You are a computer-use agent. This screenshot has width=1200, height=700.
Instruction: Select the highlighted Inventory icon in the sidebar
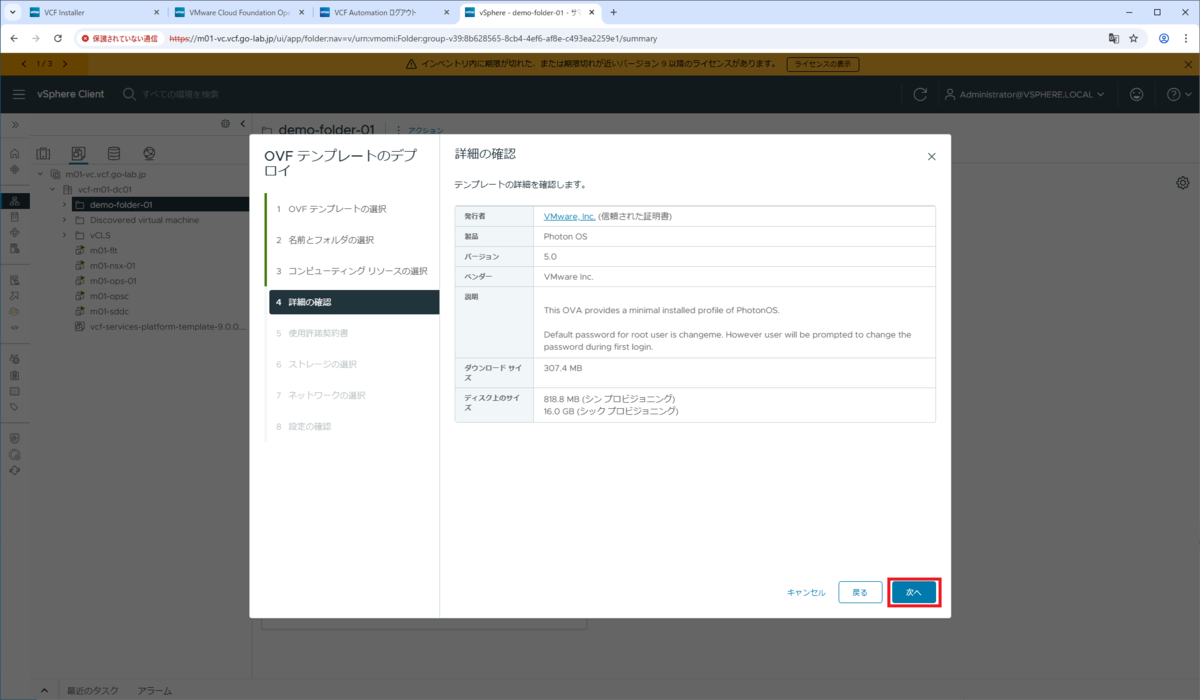click(14, 201)
